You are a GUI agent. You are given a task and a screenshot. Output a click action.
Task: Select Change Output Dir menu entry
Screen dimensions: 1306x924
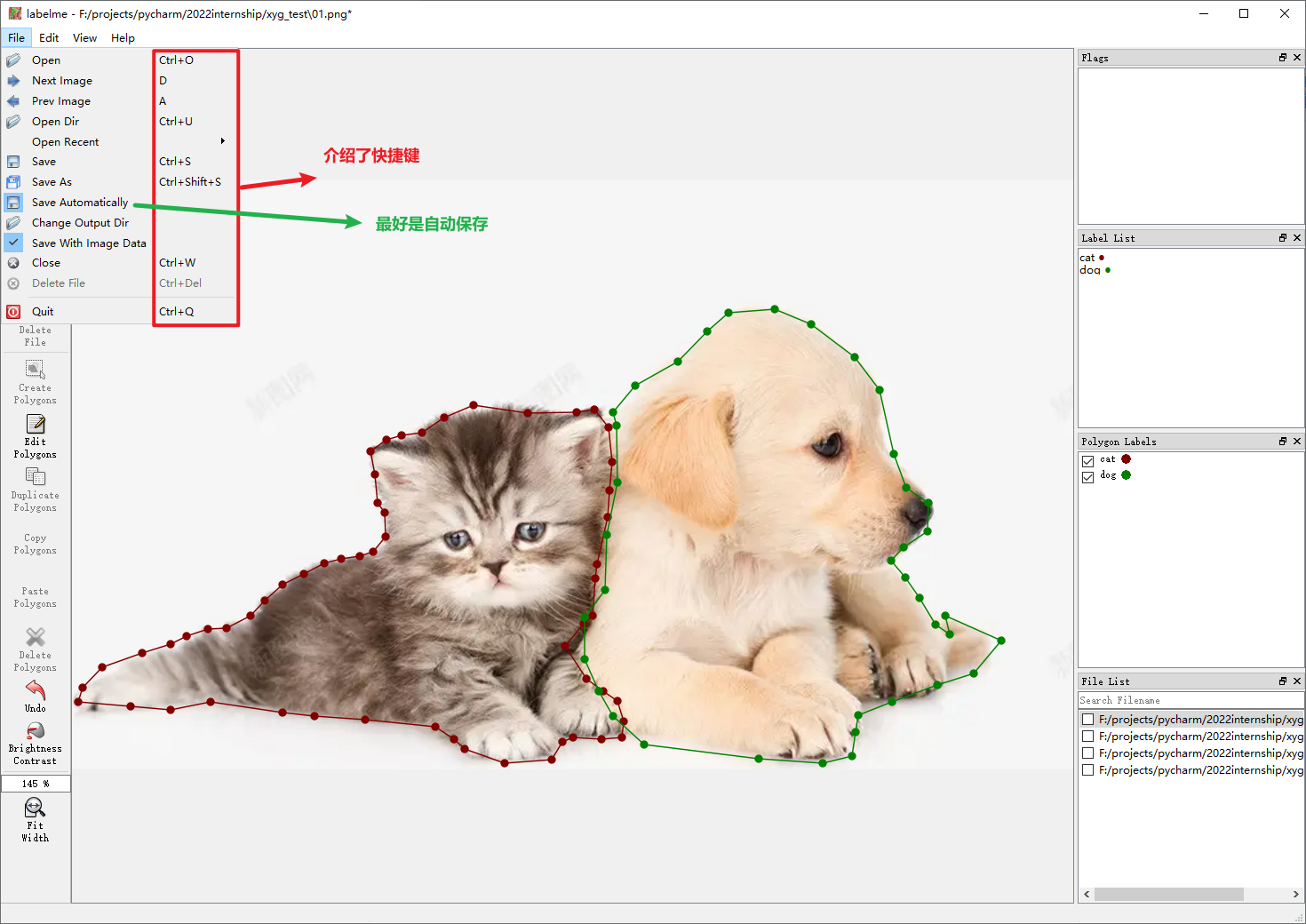click(x=80, y=223)
